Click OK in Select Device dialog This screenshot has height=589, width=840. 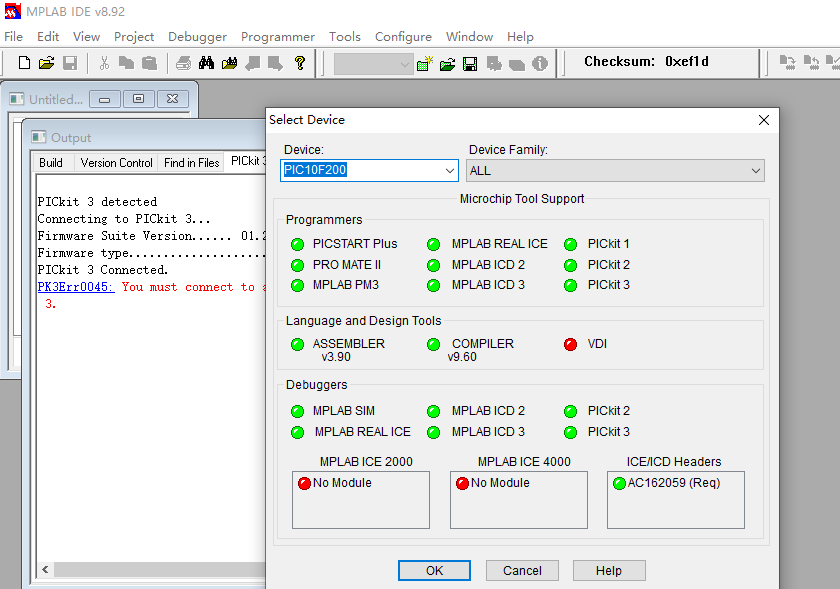(x=434, y=570)
